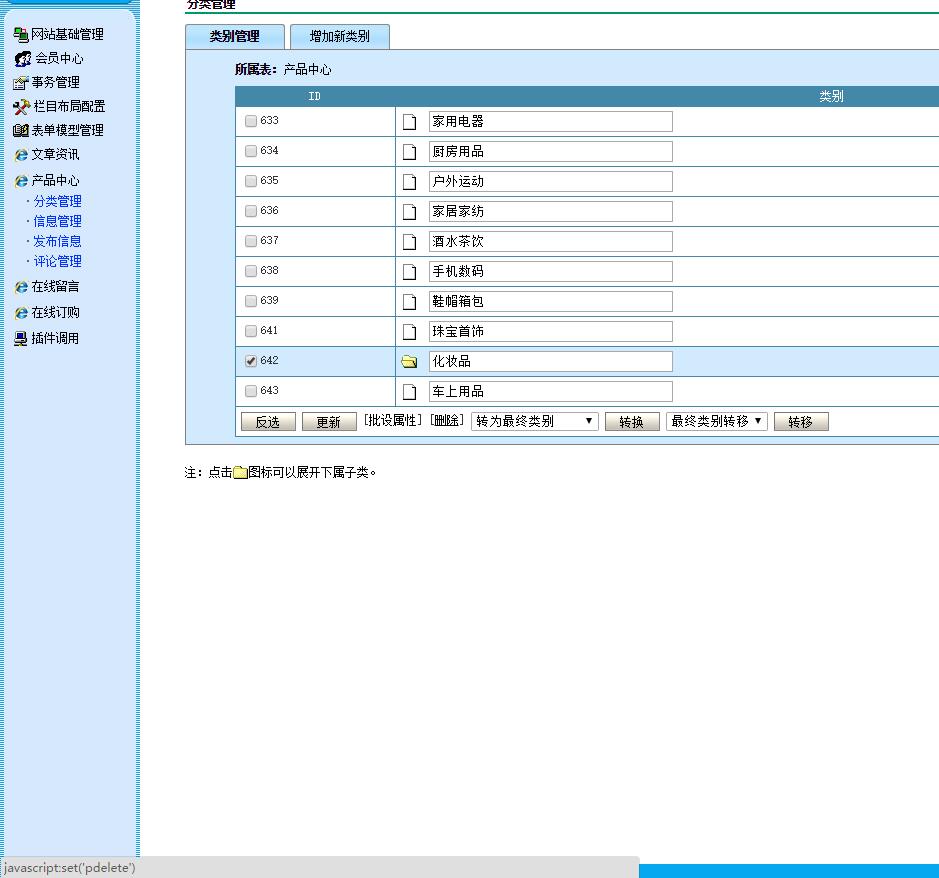This screenshot has width=939, height=878.
Task: Click the 表单模型管理 book icon
Action: pyautogui.click(x=21, y=131)
